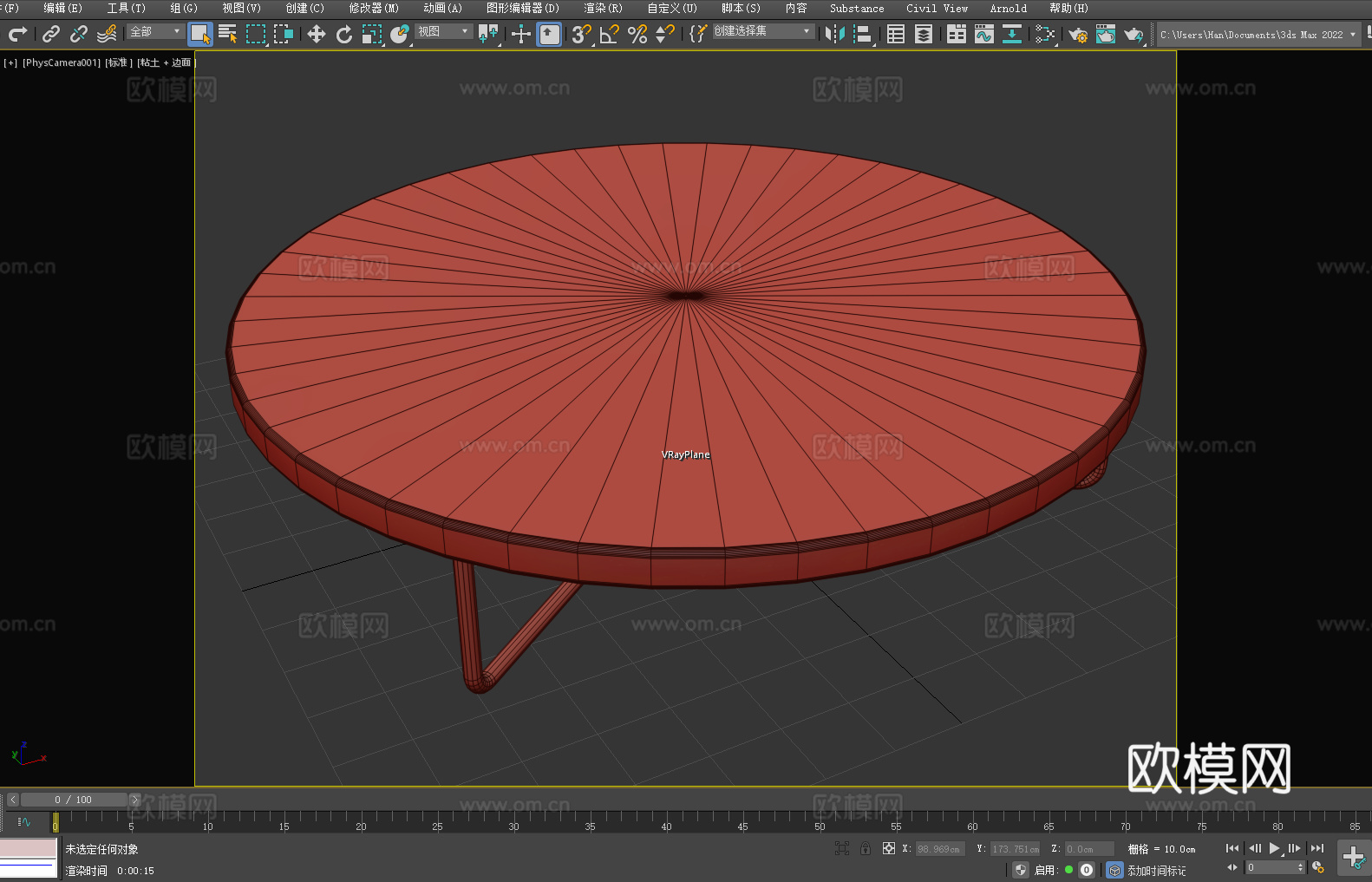Click the Use Pivot Point Center icon
Viewport: 1372px width, 882px height.
click(x=488, y=34)
